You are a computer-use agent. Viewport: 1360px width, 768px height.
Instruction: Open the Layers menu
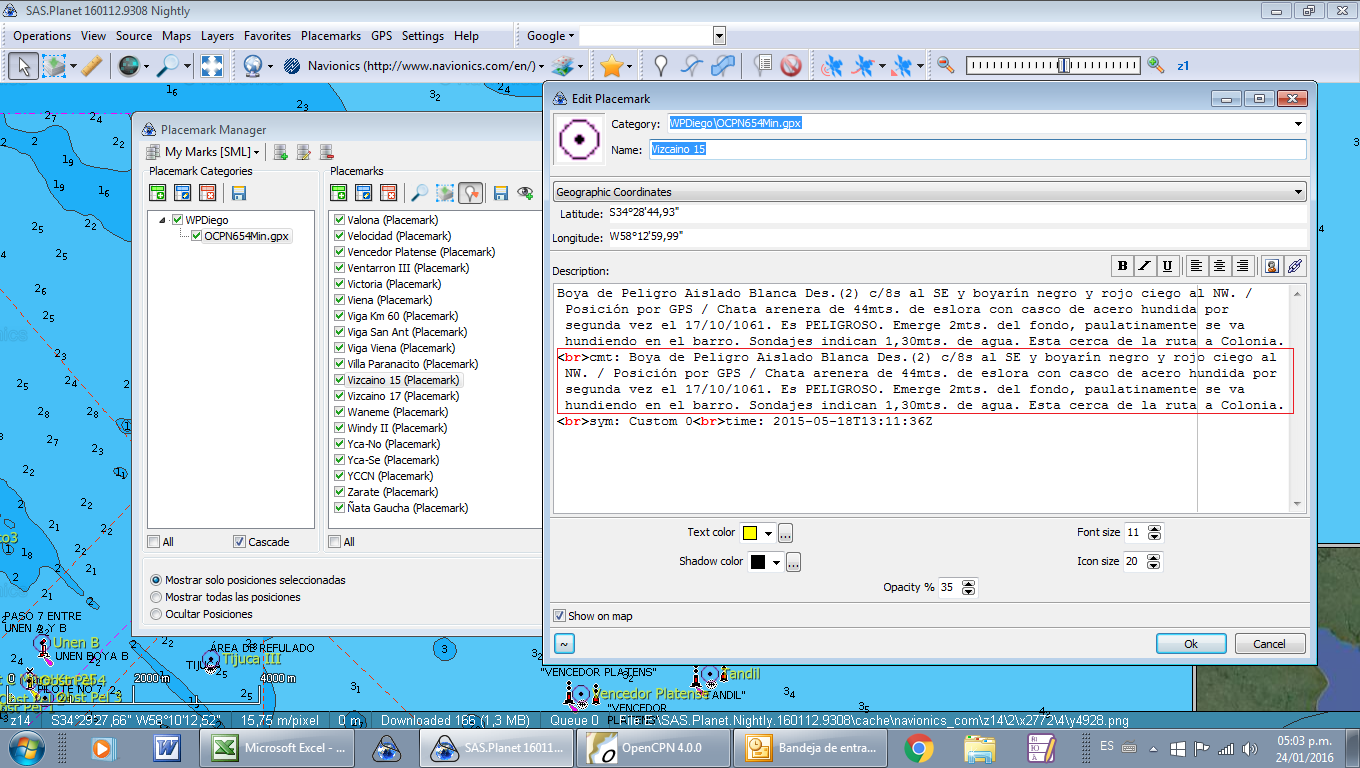click(217, 36)
